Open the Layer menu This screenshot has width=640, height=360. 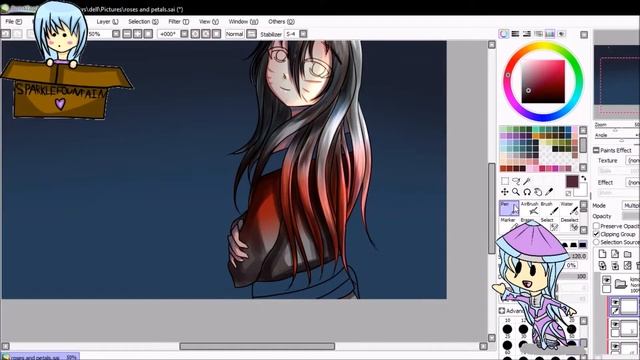pos(107,22)
